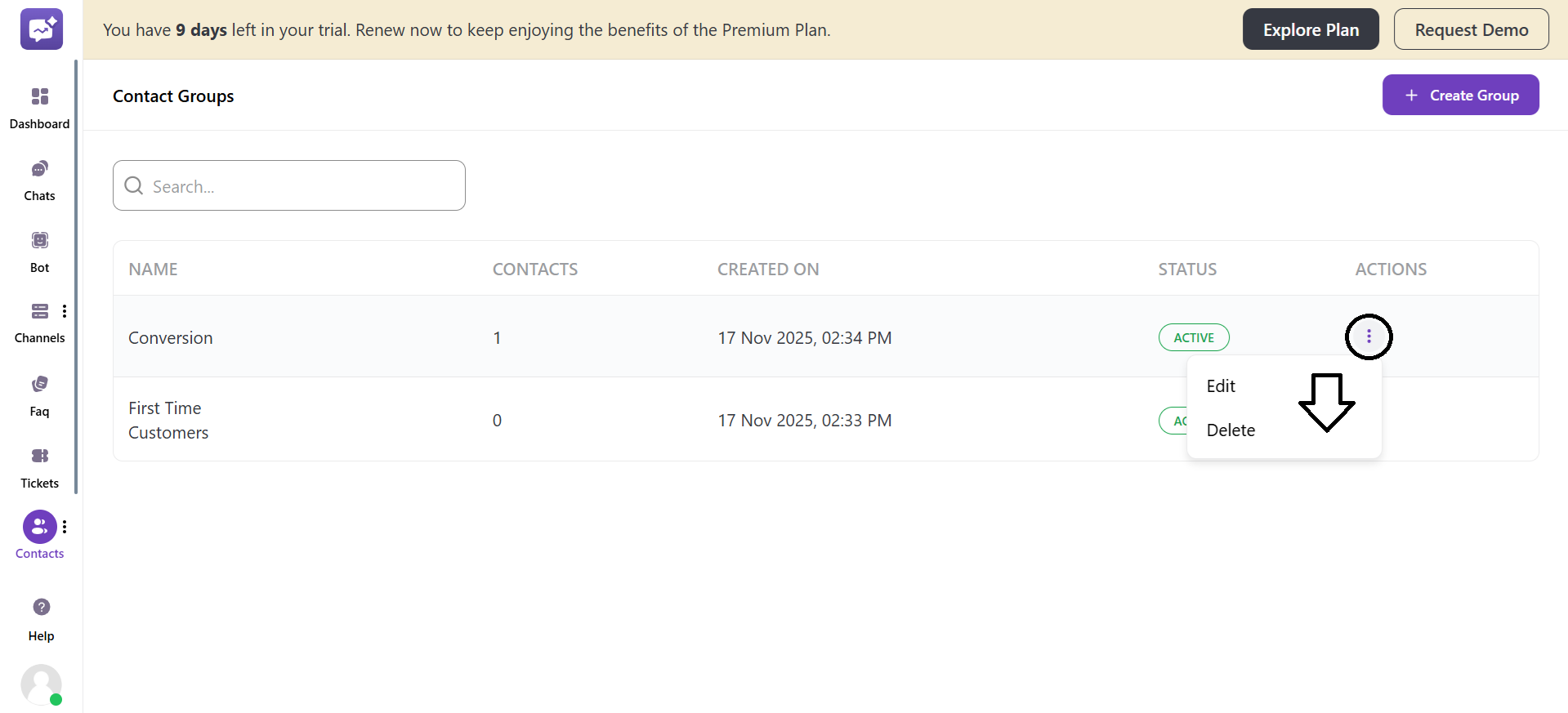Navigate to Channels using its sidebar icon

click(x=39, y=311)
